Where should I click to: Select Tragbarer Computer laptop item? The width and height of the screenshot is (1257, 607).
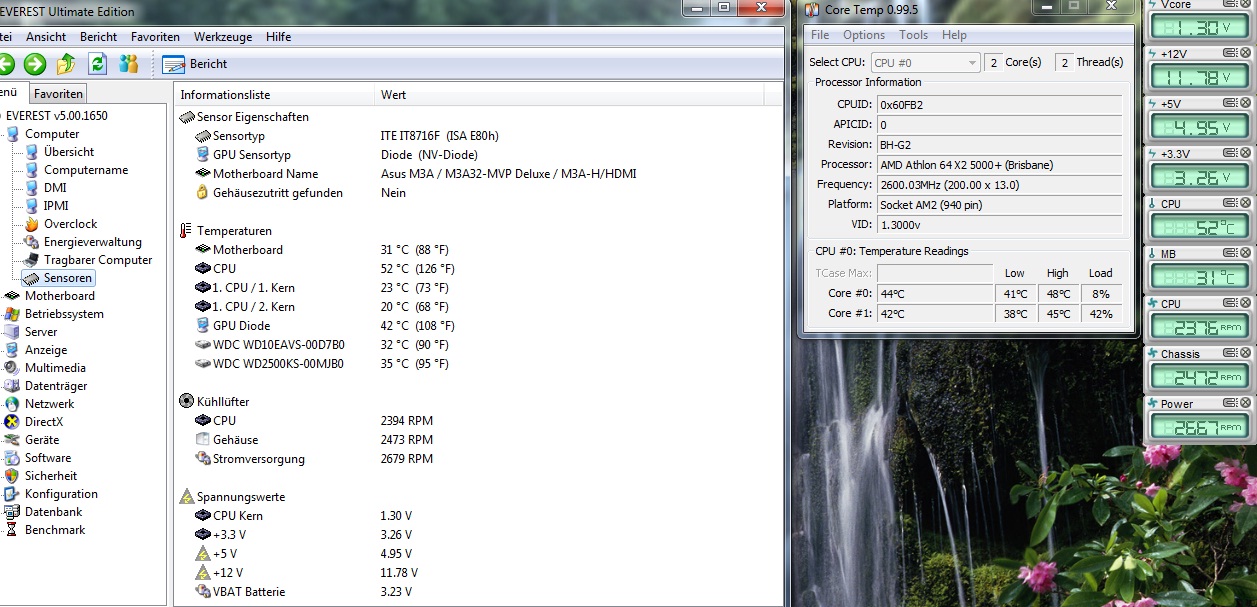(x=88, y=260)
